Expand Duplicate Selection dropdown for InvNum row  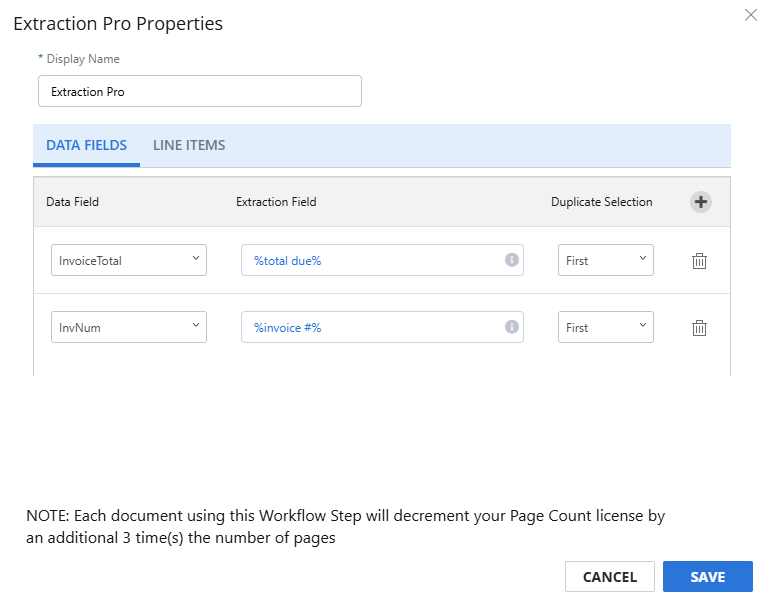[x=606, y=327]
